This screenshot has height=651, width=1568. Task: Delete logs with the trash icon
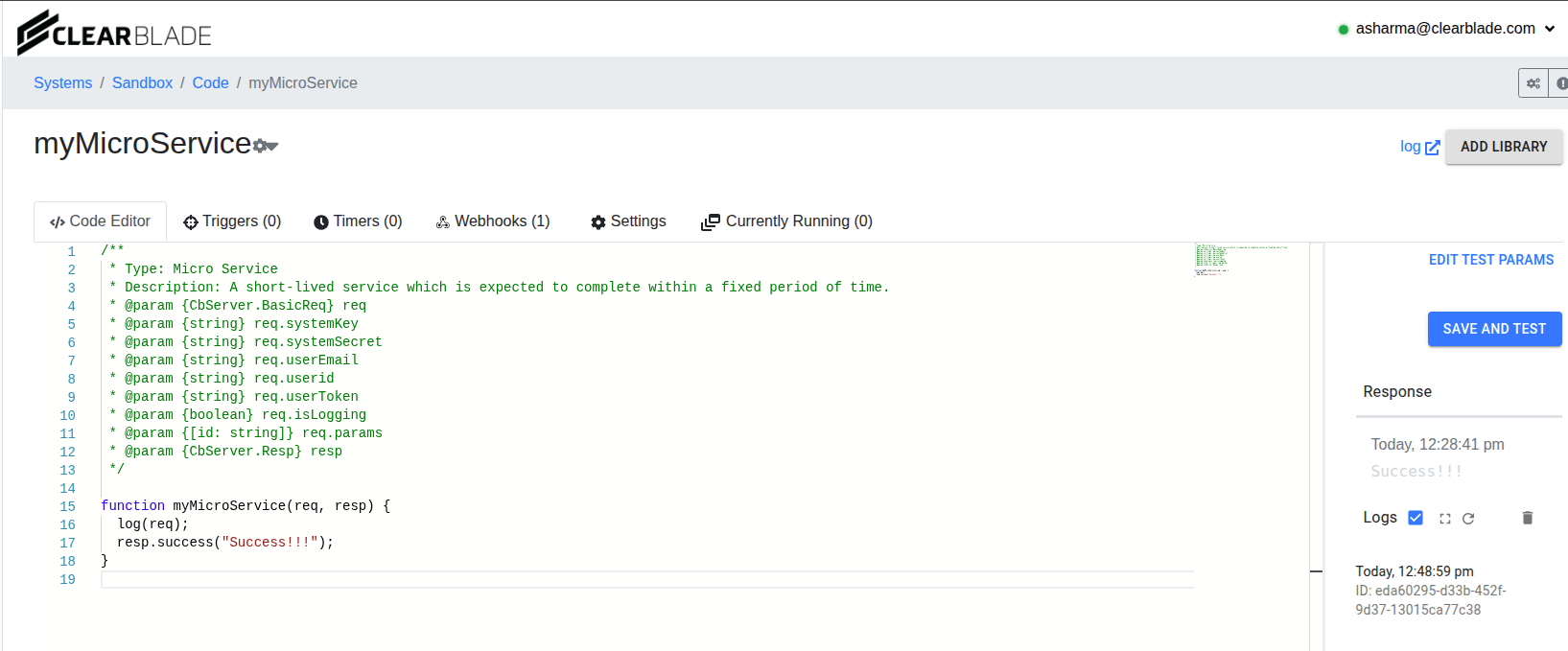(1528, 518)
